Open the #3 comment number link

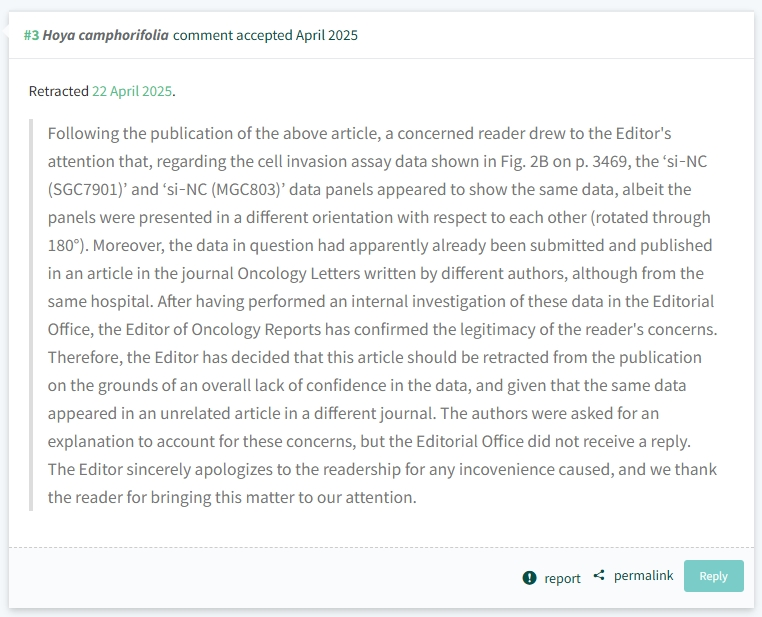[x=32, y=35]
